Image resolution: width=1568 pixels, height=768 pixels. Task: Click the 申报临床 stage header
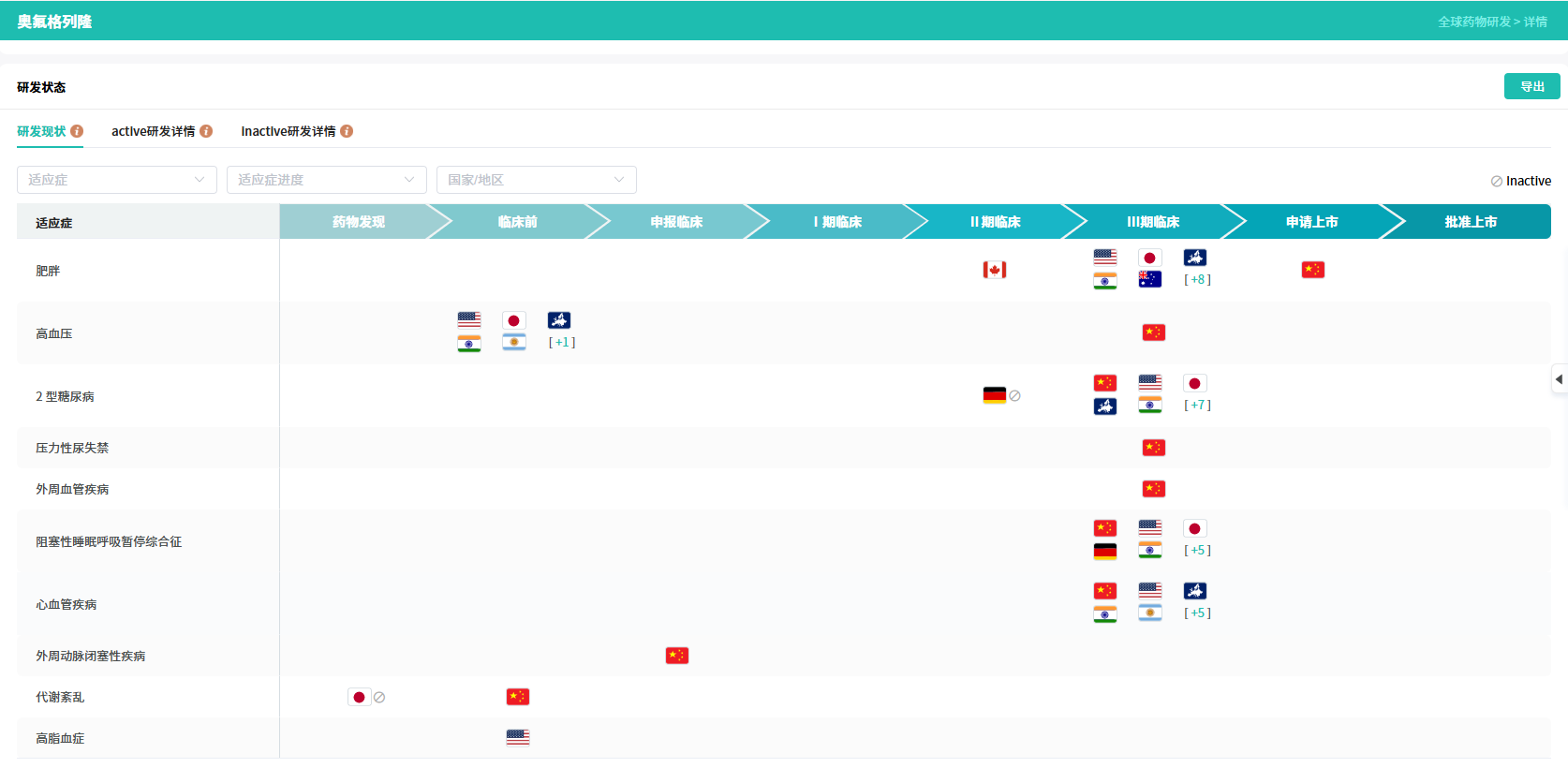[676, 222]
